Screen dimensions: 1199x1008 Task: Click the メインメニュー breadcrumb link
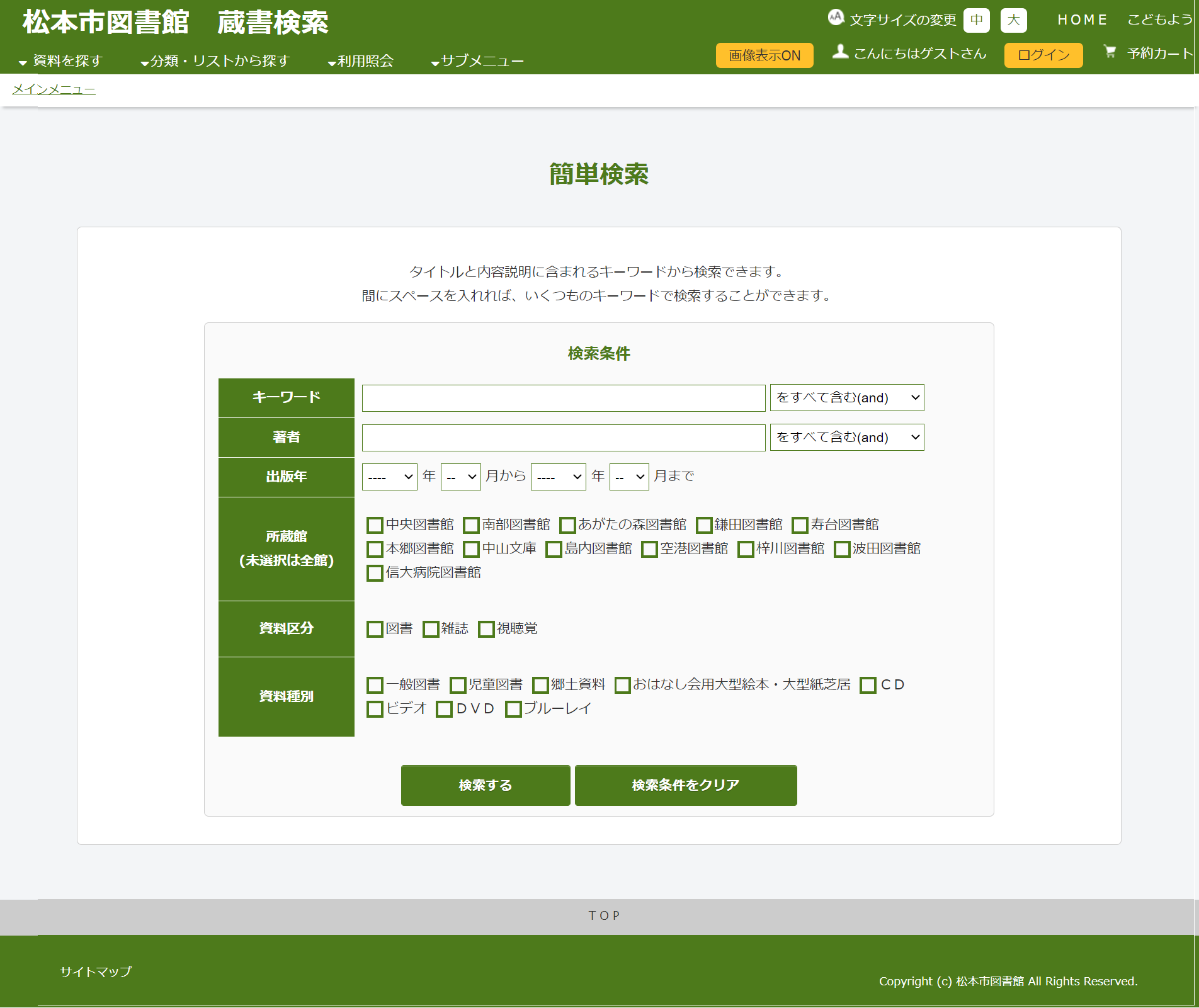click(x=54, y=89)
